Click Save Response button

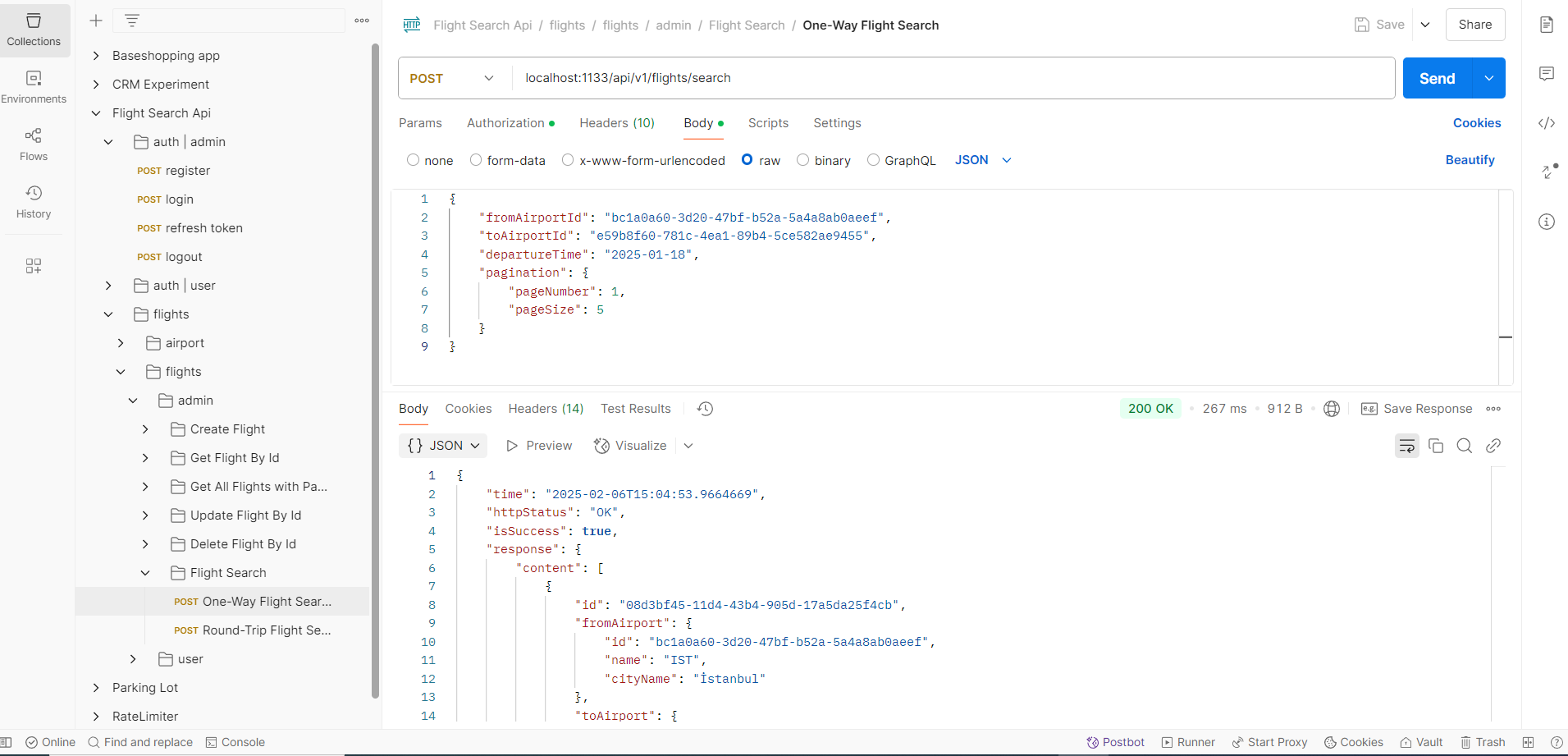1417,409
